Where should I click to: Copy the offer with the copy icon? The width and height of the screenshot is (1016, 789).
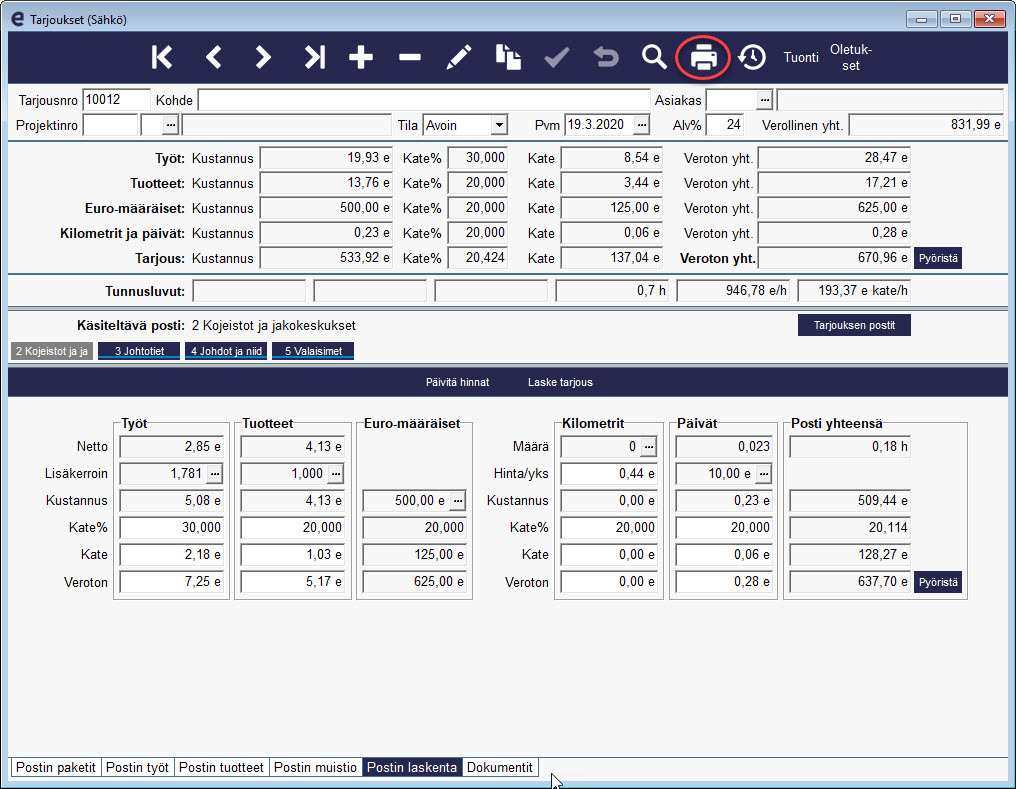[x=508, y=58]
